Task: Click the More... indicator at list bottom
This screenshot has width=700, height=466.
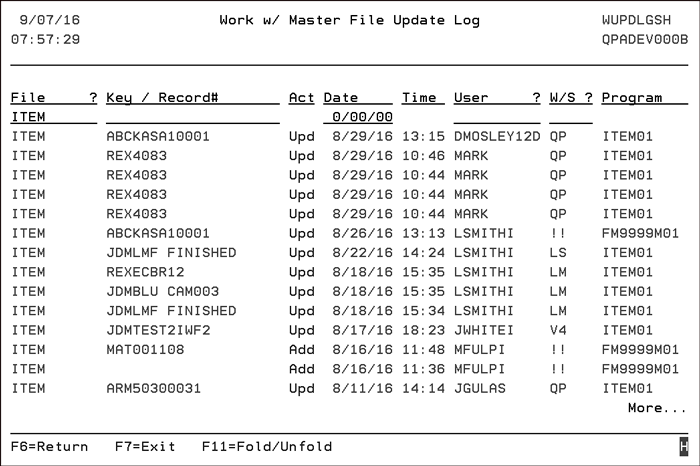Action: (657, 408)
